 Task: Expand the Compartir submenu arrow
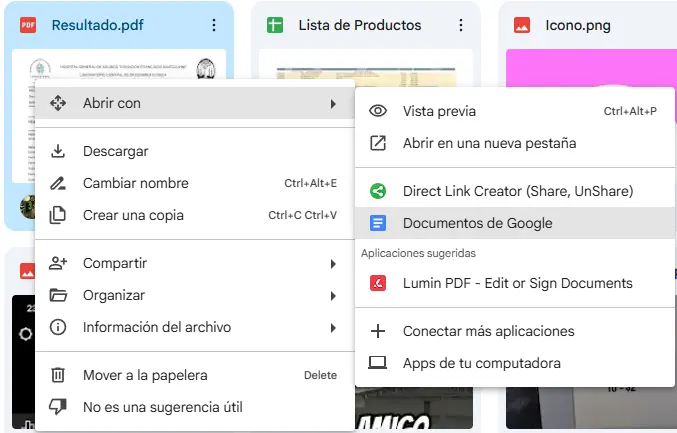(332, 263)
